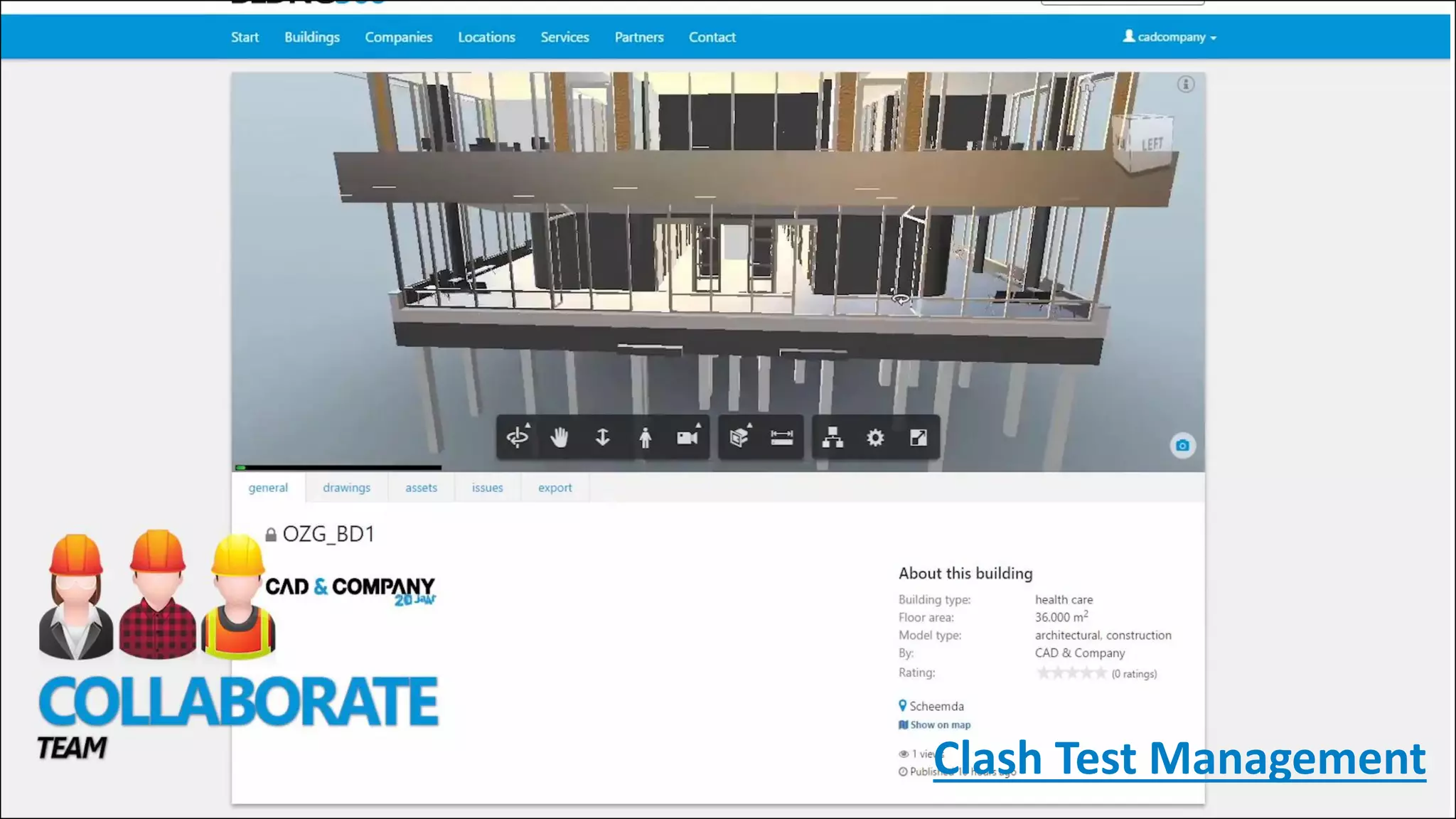Open Locations in navigation bar

[486, 37]
